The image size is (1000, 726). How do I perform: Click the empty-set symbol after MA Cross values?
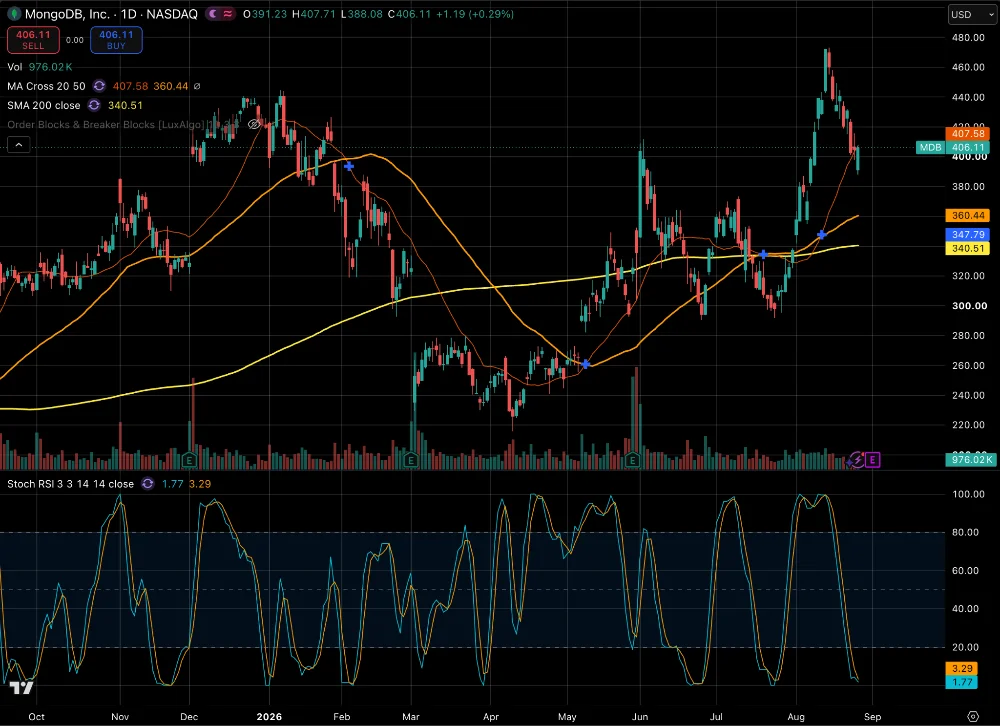pos(197,86)
